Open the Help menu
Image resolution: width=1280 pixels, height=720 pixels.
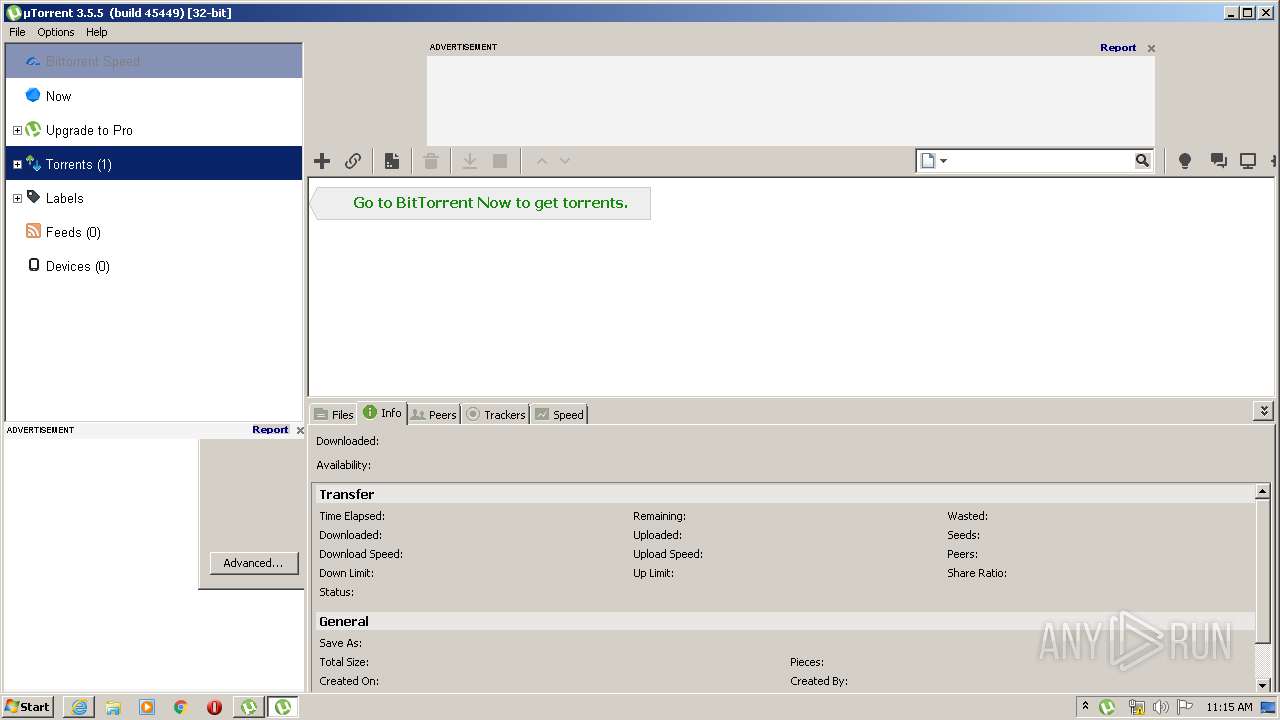click(x=96, y=32)
